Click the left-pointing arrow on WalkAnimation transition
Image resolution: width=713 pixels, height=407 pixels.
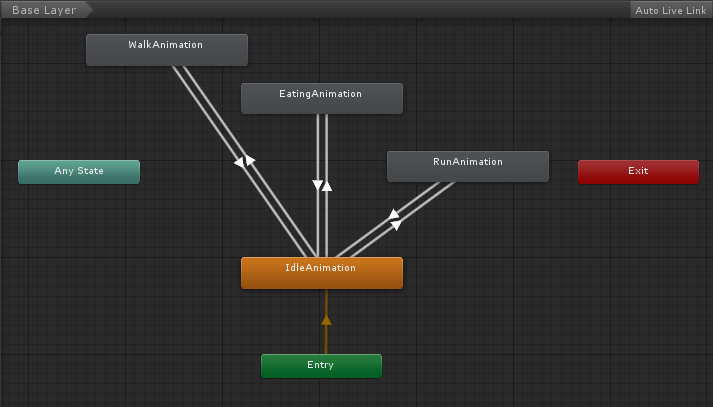coord(240,162)
